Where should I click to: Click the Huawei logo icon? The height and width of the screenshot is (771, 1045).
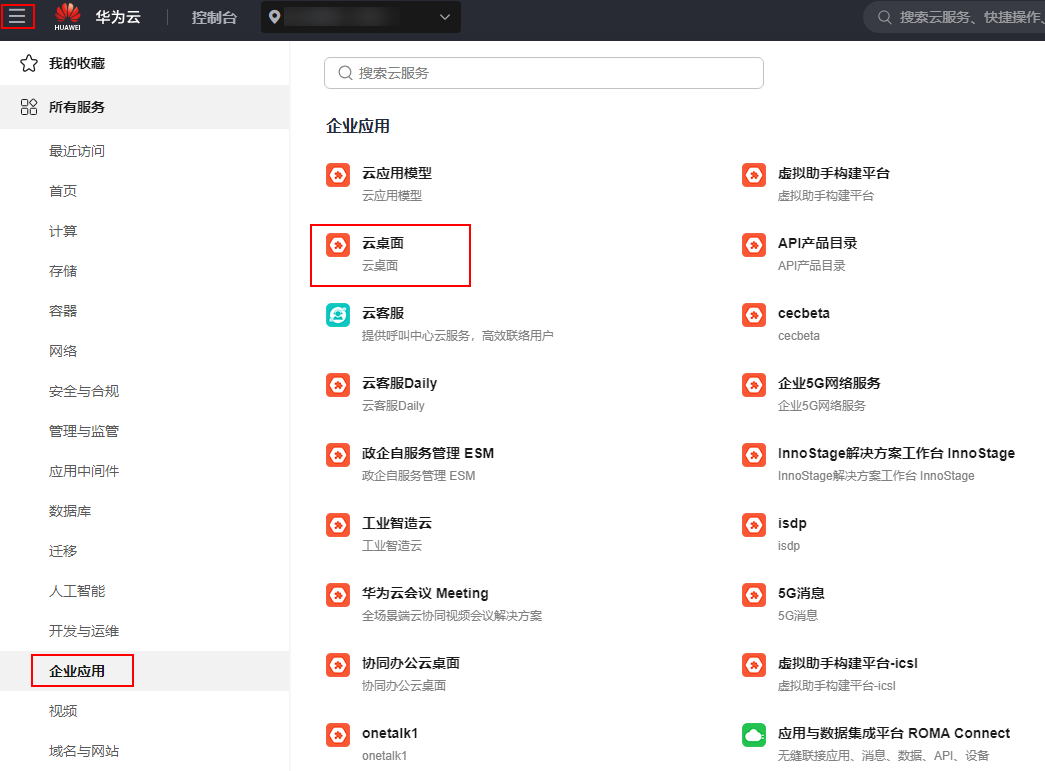(x=67, y=17)
